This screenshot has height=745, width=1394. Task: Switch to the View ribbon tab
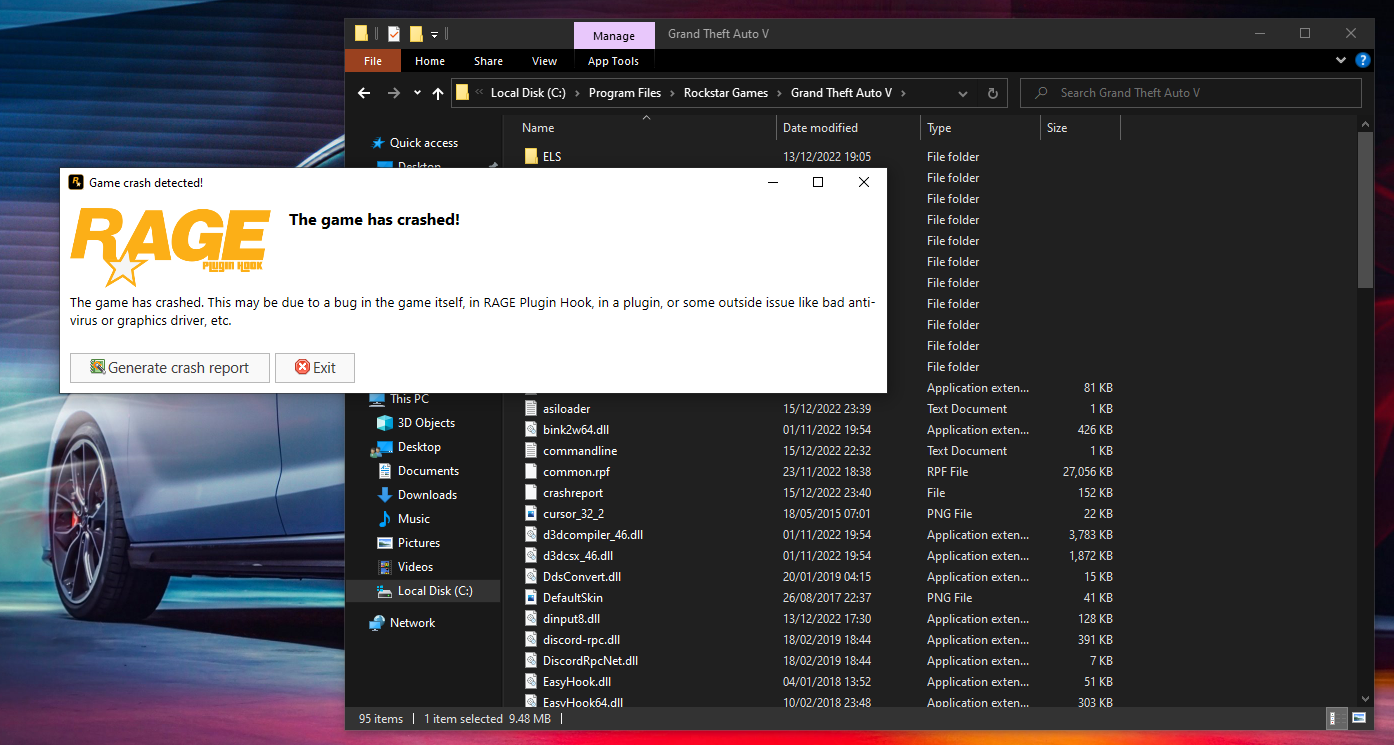pyautogui.click(x=545, y=61)
